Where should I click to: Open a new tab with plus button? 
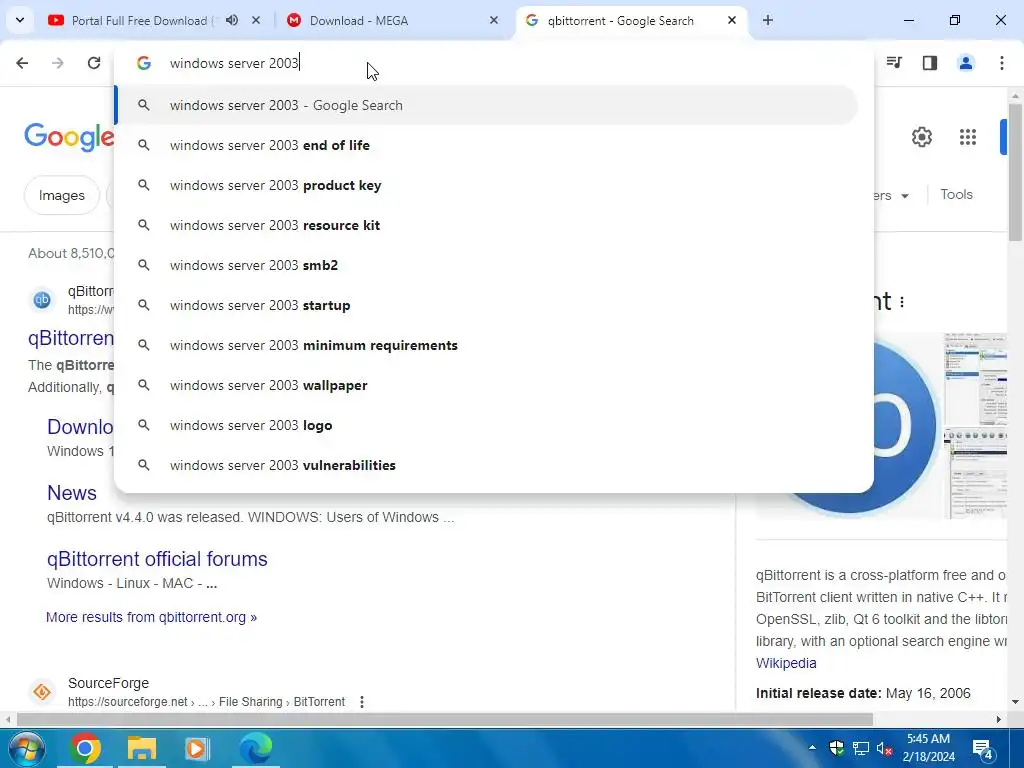tap(768, 20)
